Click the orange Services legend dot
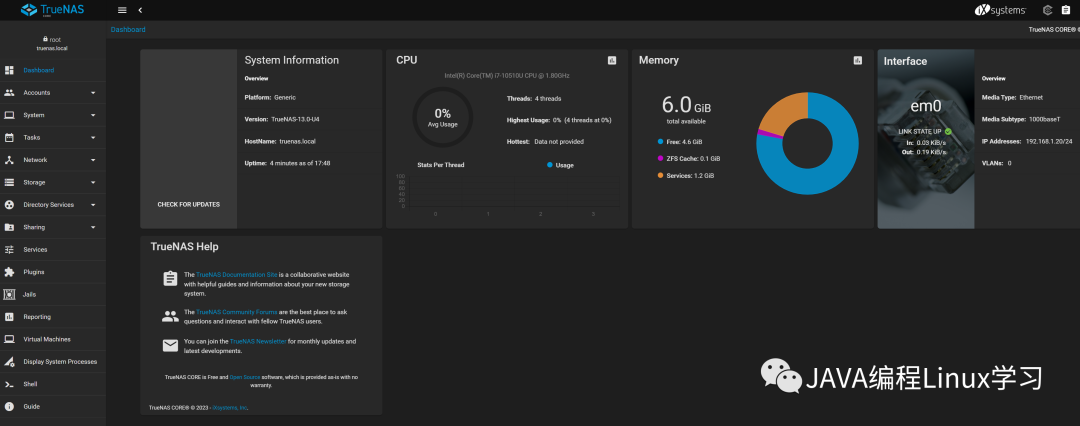Screen dimensions: 1080x426 (661, 176)
